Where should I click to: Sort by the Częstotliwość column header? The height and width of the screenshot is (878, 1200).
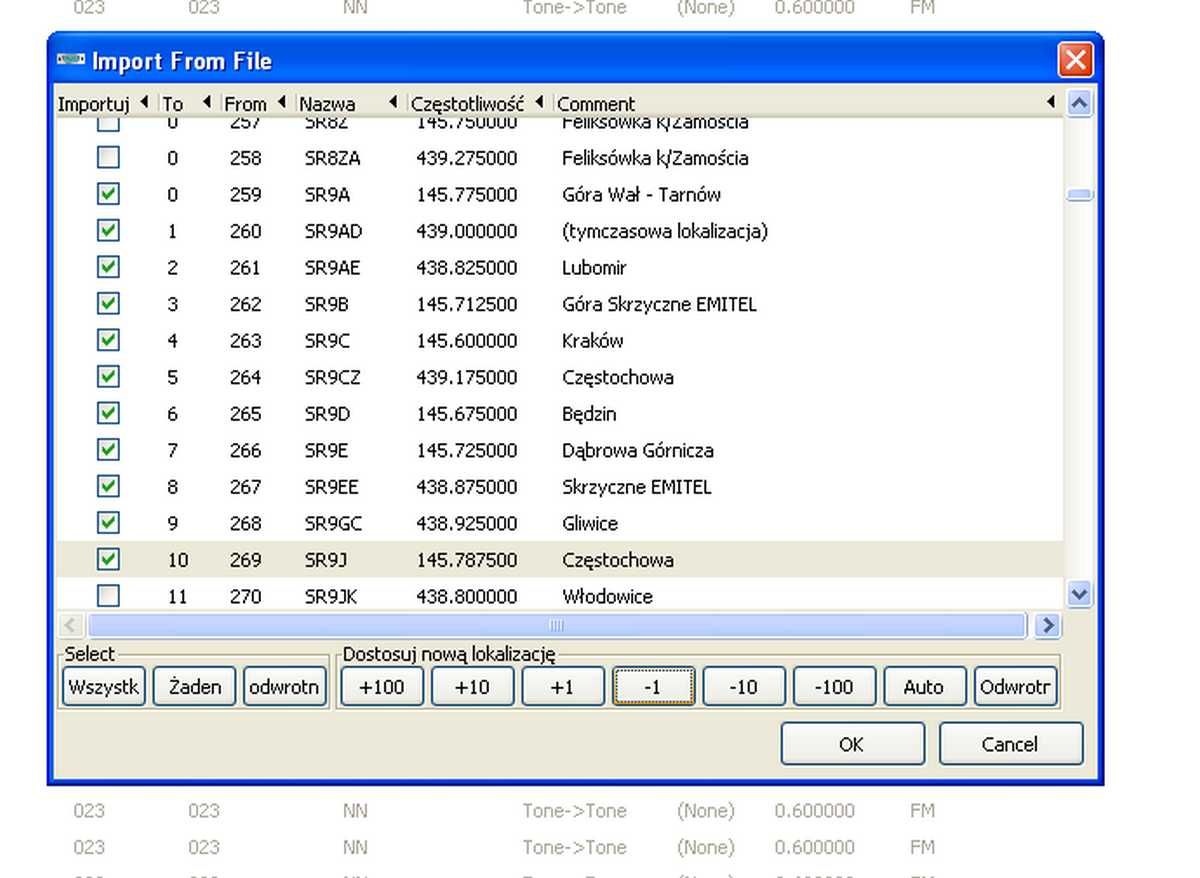pos(467,103)
